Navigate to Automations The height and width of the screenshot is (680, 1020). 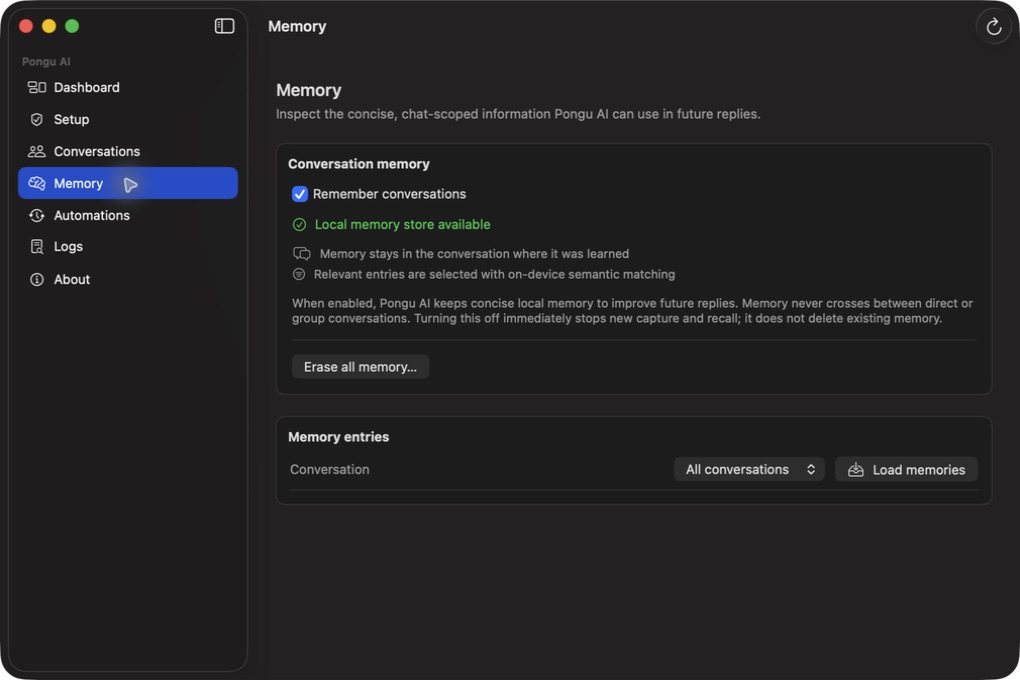click(x=128, y=215)
